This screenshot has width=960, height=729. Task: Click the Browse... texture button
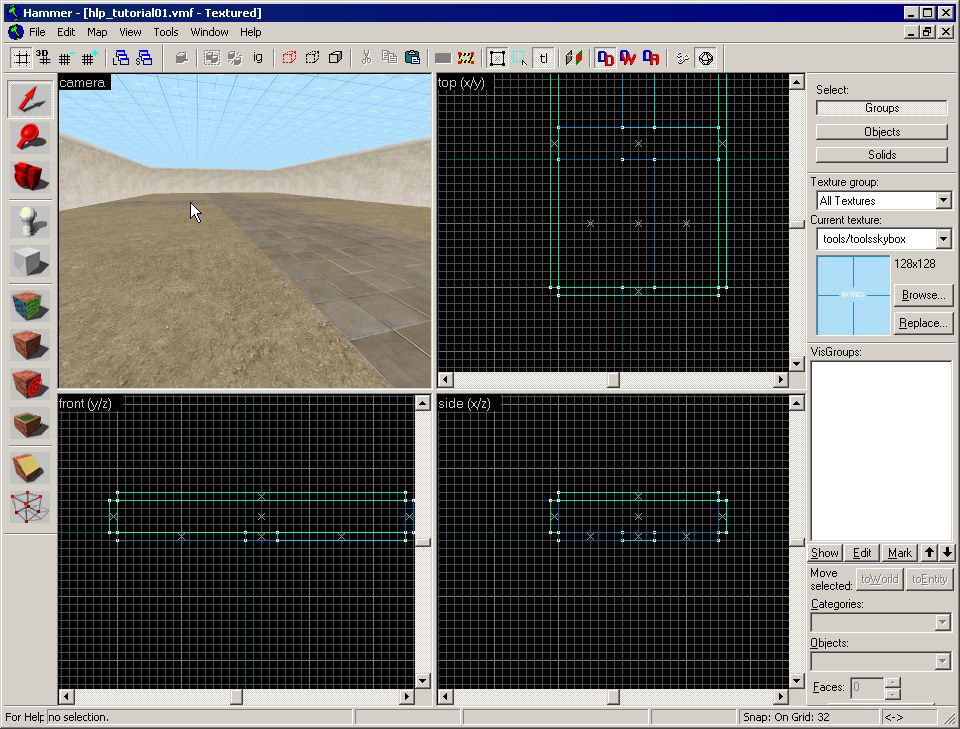pos(923,295)
